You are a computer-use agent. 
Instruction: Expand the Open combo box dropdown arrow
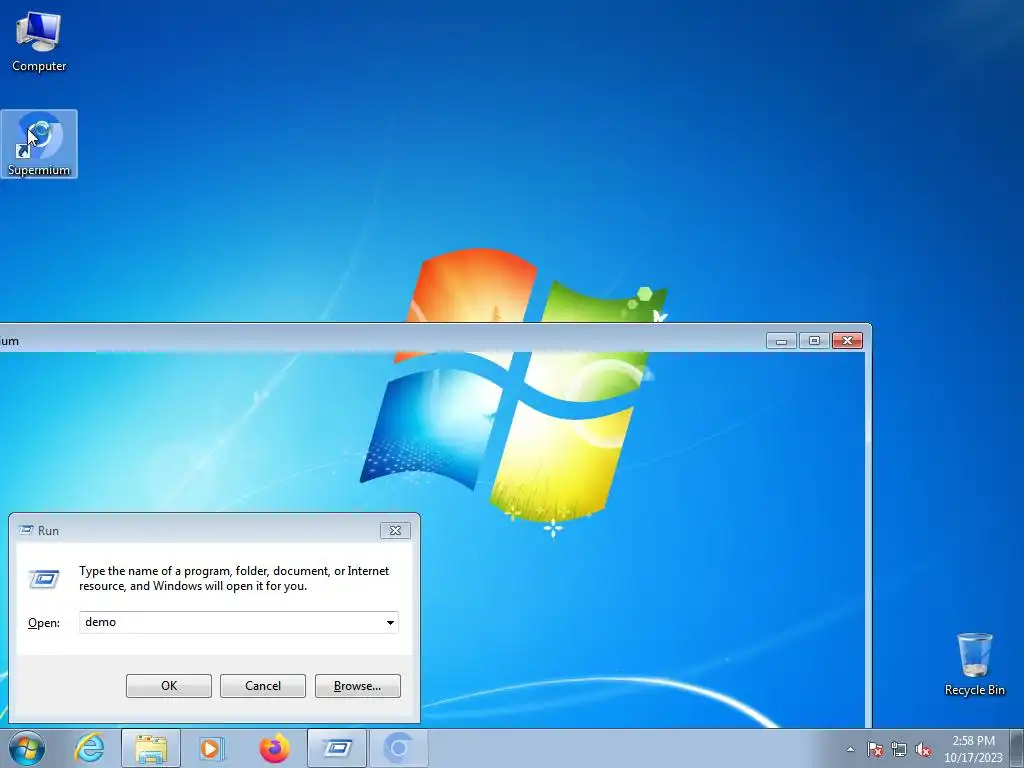pos(390,622)
